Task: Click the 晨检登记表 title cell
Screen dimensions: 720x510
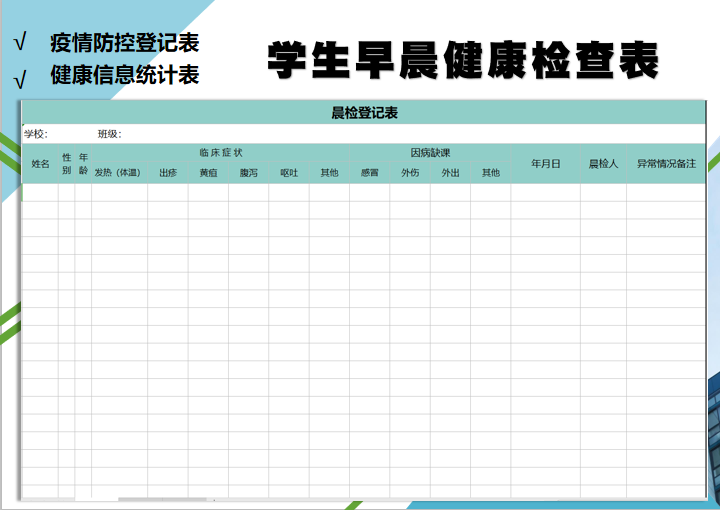Action: (x=364, y=113)
